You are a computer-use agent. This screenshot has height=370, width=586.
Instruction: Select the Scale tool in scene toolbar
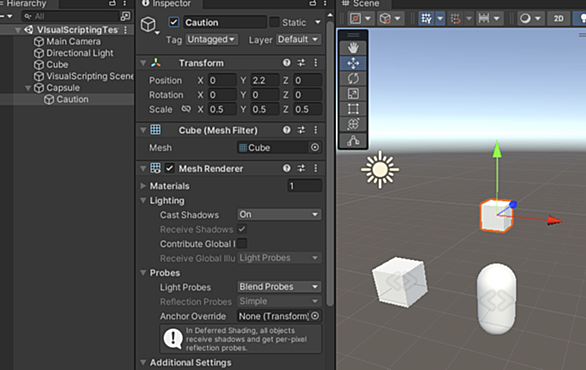pos(353,94)
